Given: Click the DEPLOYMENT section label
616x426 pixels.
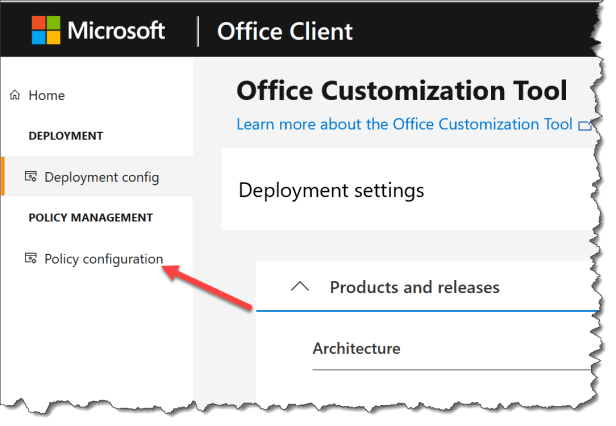Looking at the screenshot, I should [66, 136].
